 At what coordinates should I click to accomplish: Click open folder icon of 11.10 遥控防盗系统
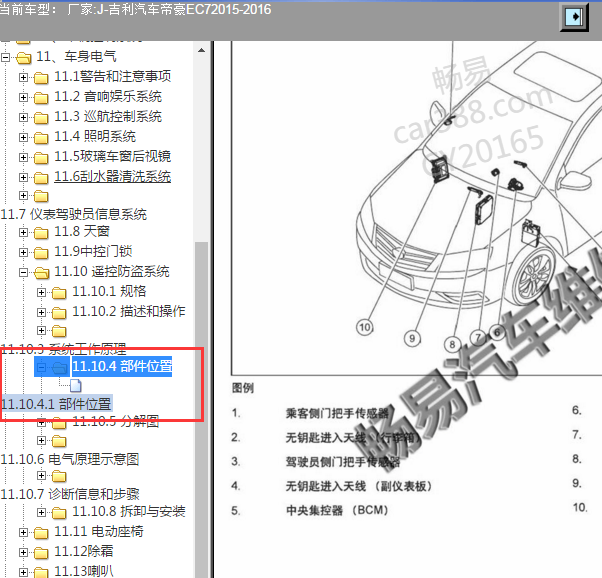coord(41,273)
